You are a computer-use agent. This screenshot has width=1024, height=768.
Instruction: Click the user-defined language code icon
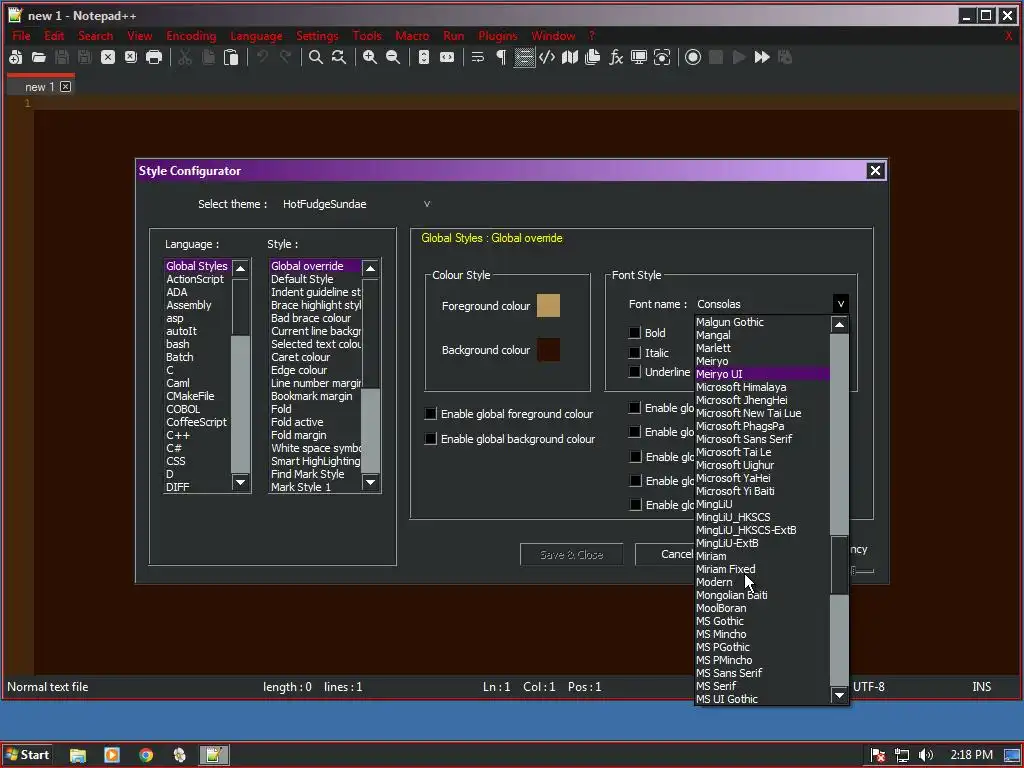point(547,57)
